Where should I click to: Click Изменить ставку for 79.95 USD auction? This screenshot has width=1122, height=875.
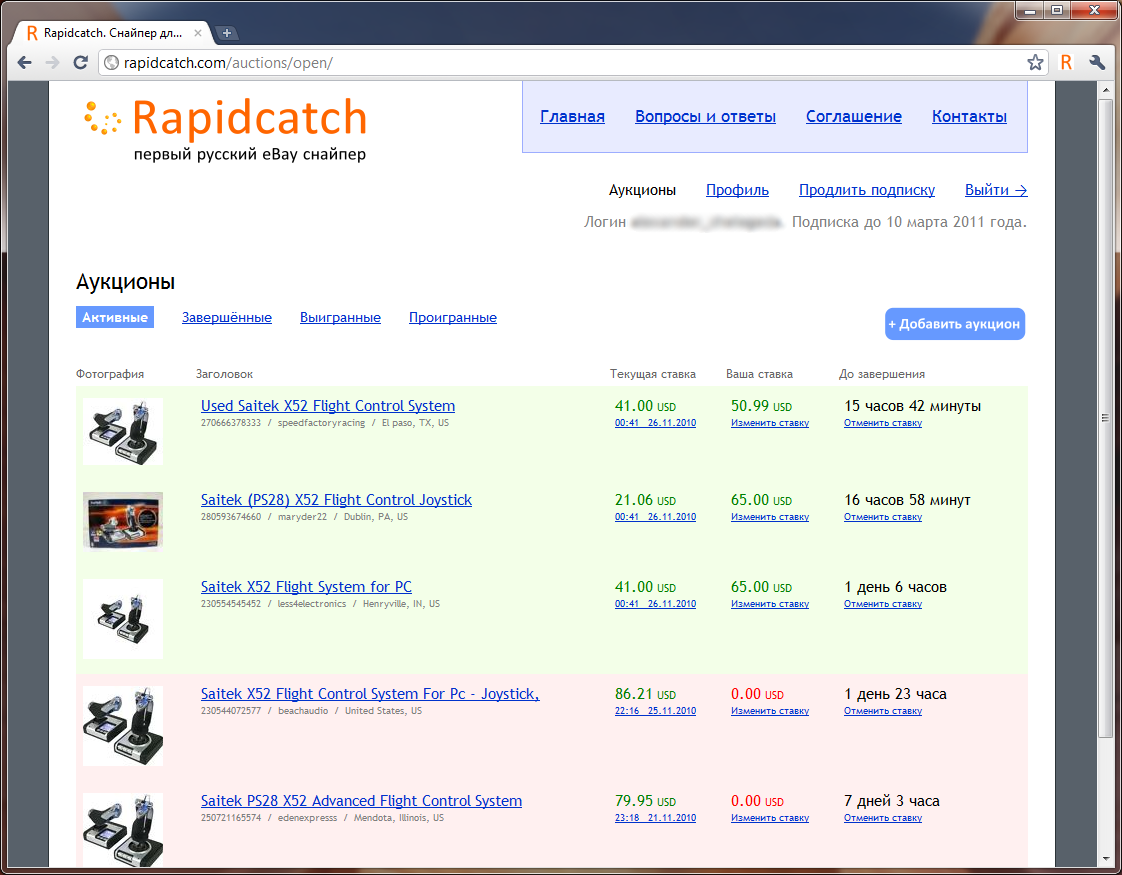click(770, 818)
